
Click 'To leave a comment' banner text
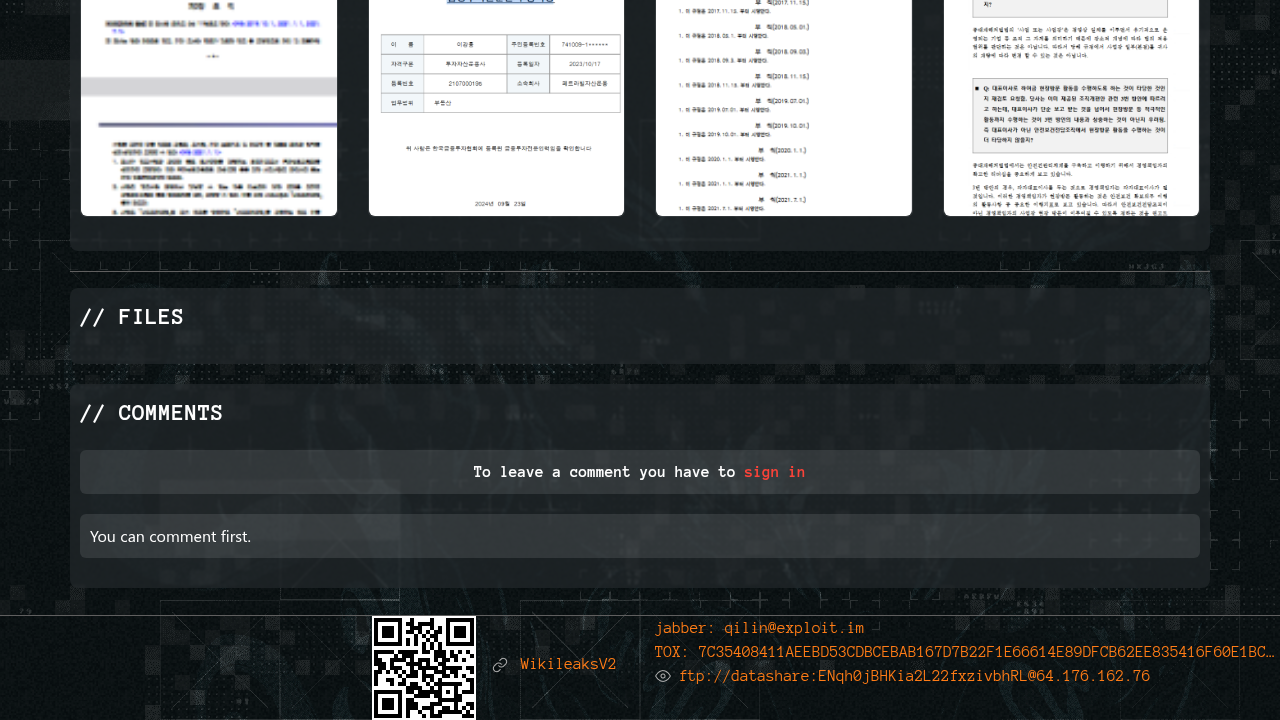[604, 472]
